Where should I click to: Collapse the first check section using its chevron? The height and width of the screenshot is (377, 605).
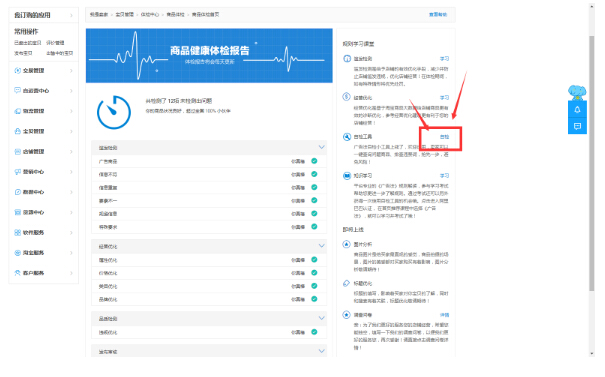[321, 147]
